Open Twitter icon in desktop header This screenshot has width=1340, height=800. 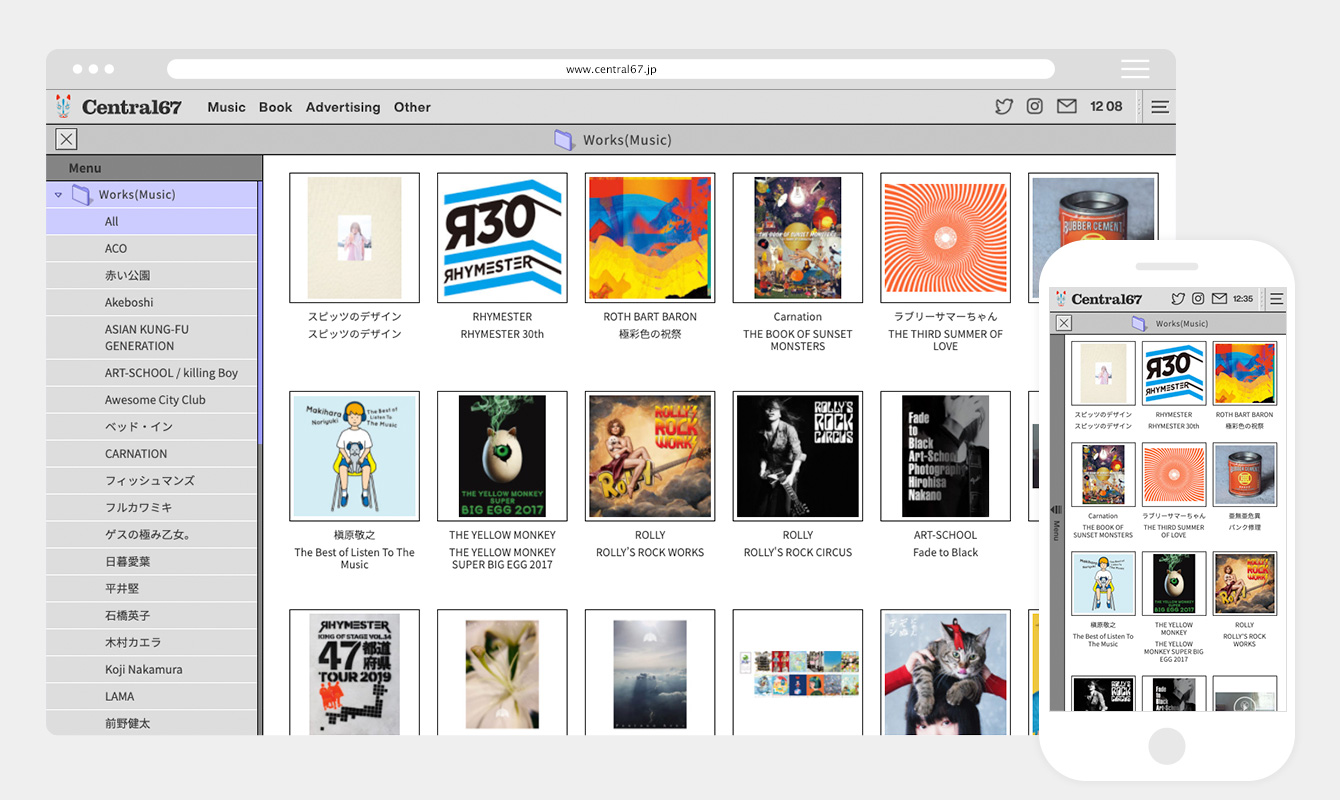tap(1004, 107)
